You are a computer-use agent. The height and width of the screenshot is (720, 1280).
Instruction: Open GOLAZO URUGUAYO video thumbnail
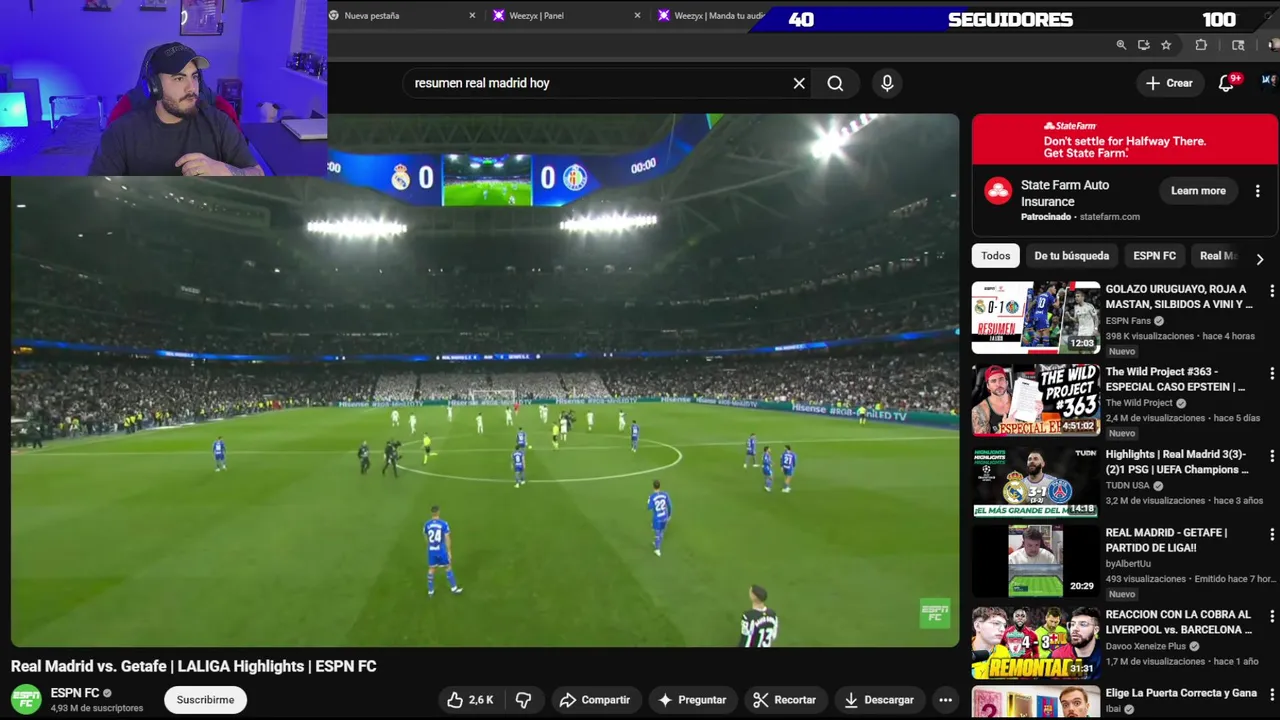[x=1036, y=318]
